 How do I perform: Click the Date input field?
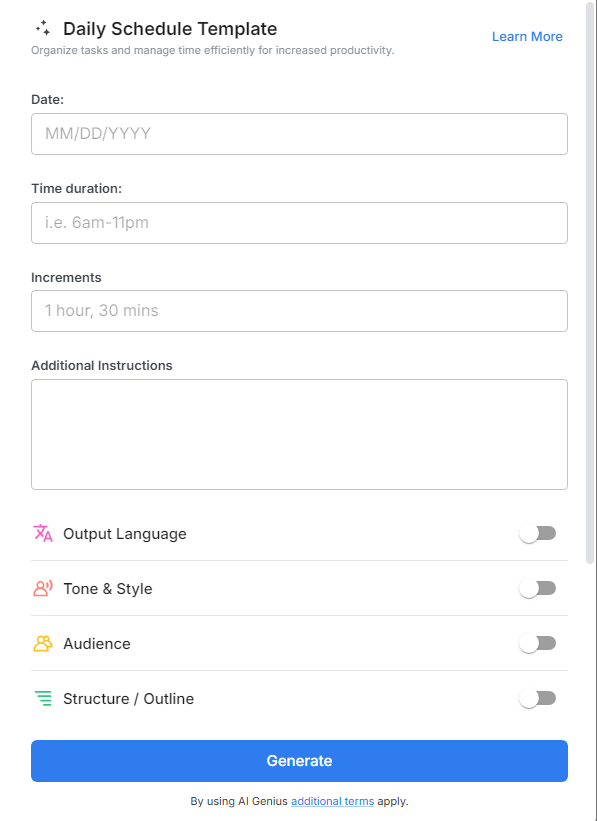[x=298, y=134]
